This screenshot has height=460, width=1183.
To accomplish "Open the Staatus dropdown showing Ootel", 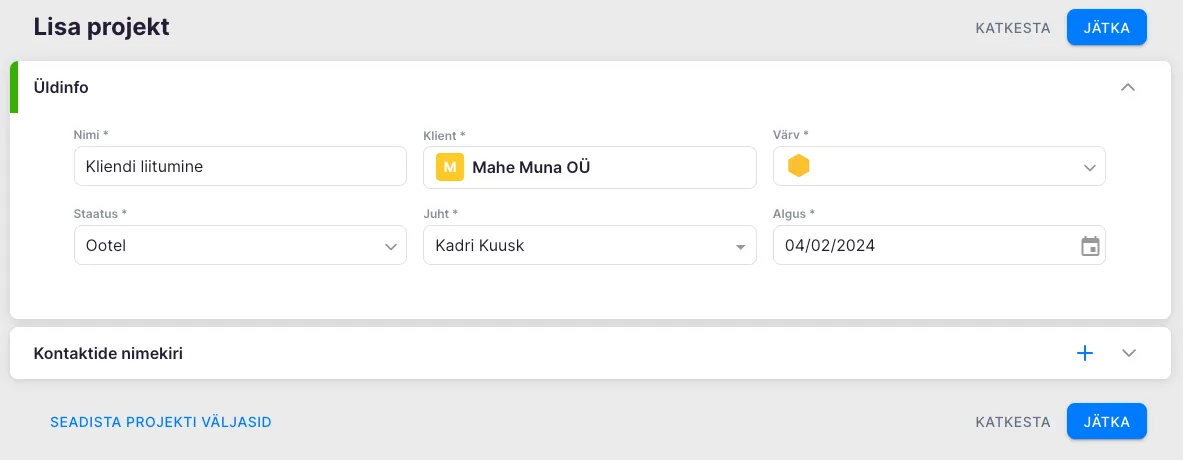I will [240, 245].
